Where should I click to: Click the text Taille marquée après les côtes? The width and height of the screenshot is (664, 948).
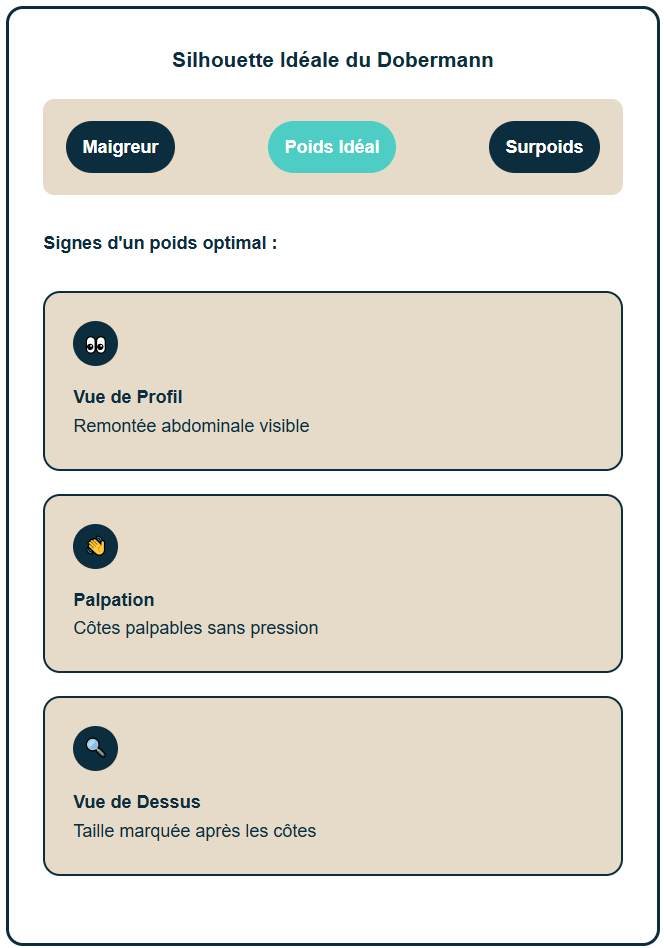195,831
